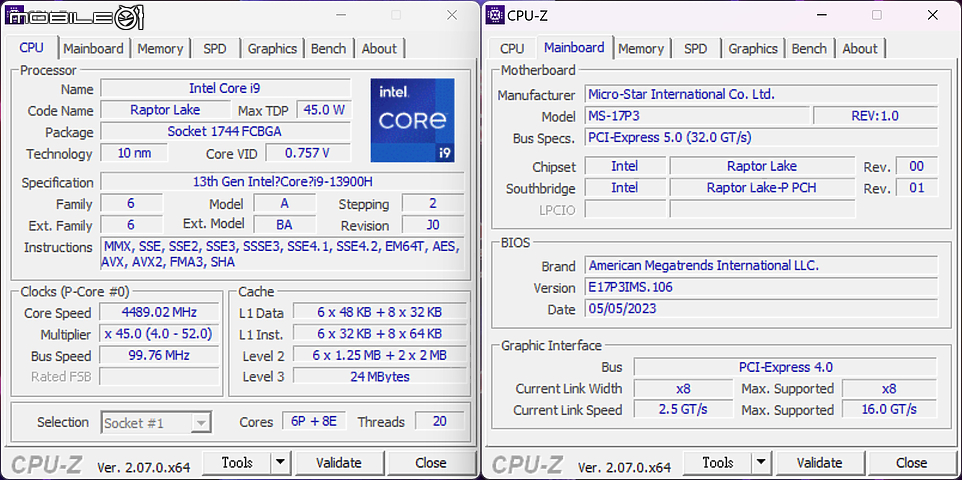This screenshot has height=480, width=962.
Task: Close the right CPU-Z window with X
Action: [x=933, y=15]
